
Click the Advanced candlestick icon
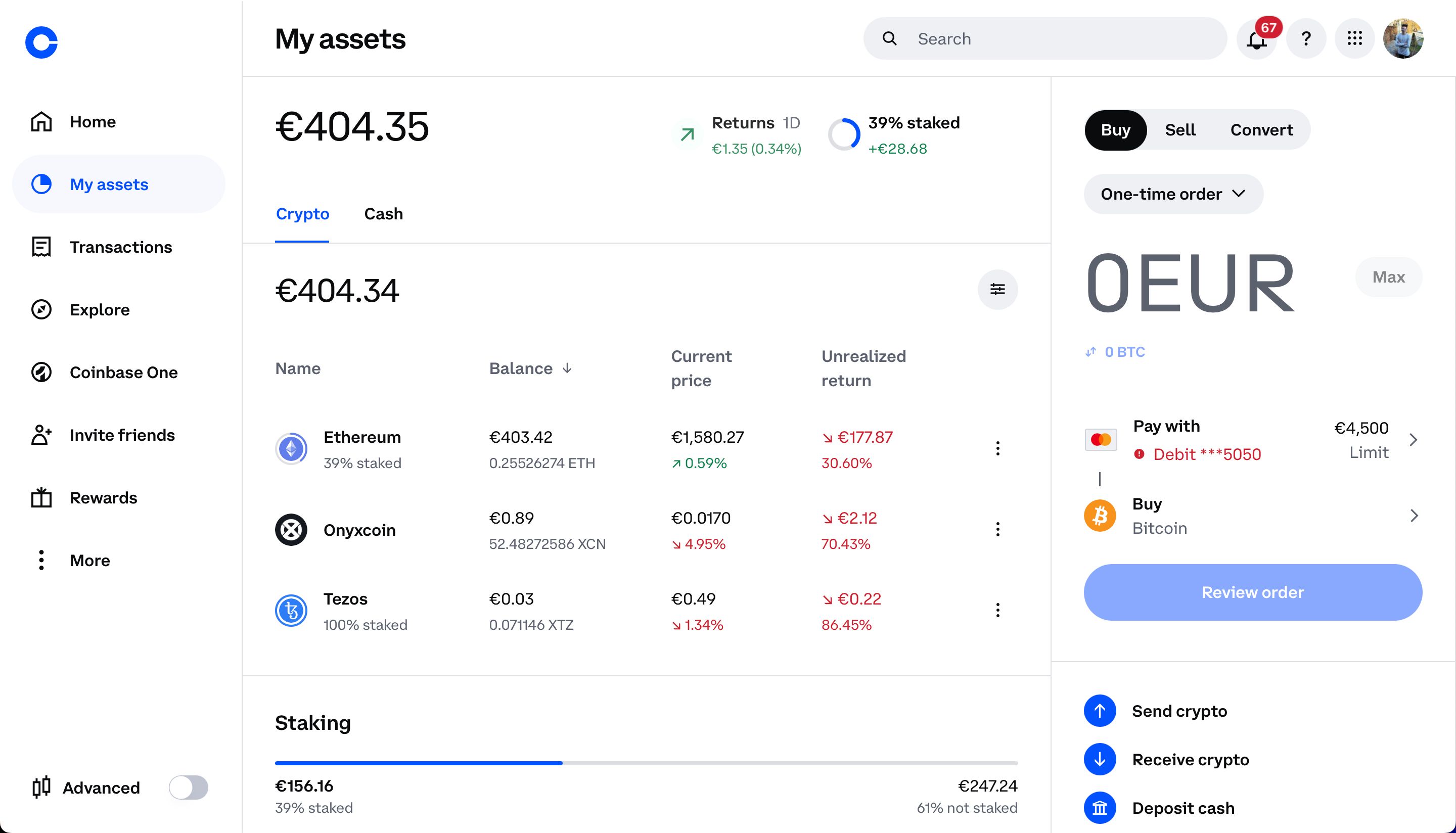pos(41,788)
